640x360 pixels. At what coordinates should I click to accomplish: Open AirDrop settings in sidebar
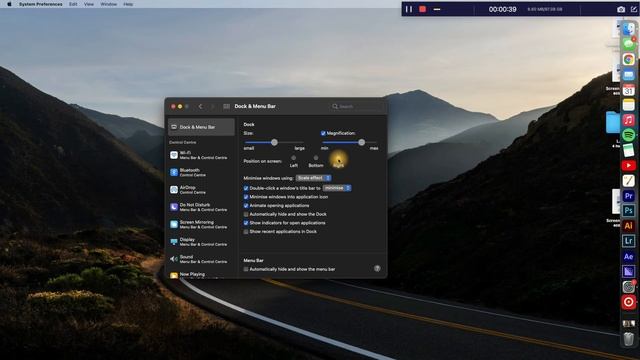point(201,190)
